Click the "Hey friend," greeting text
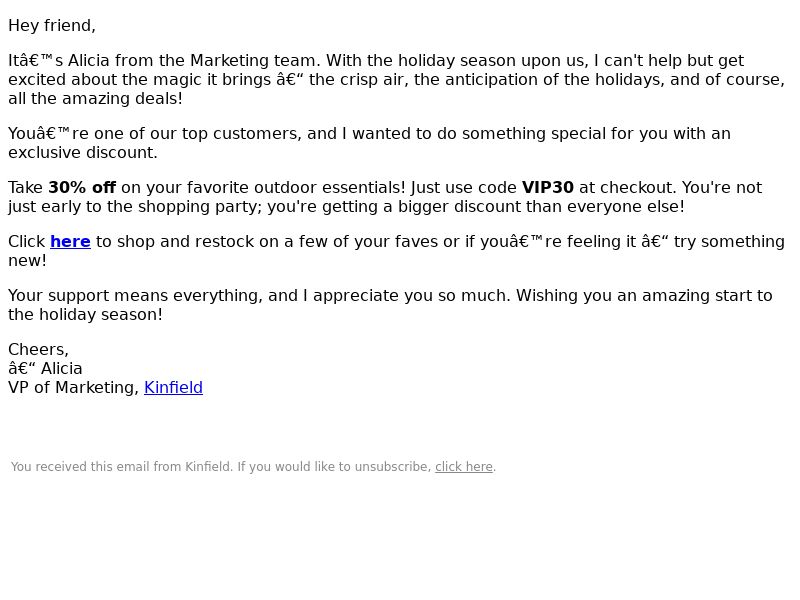 [x=52, y=26]
